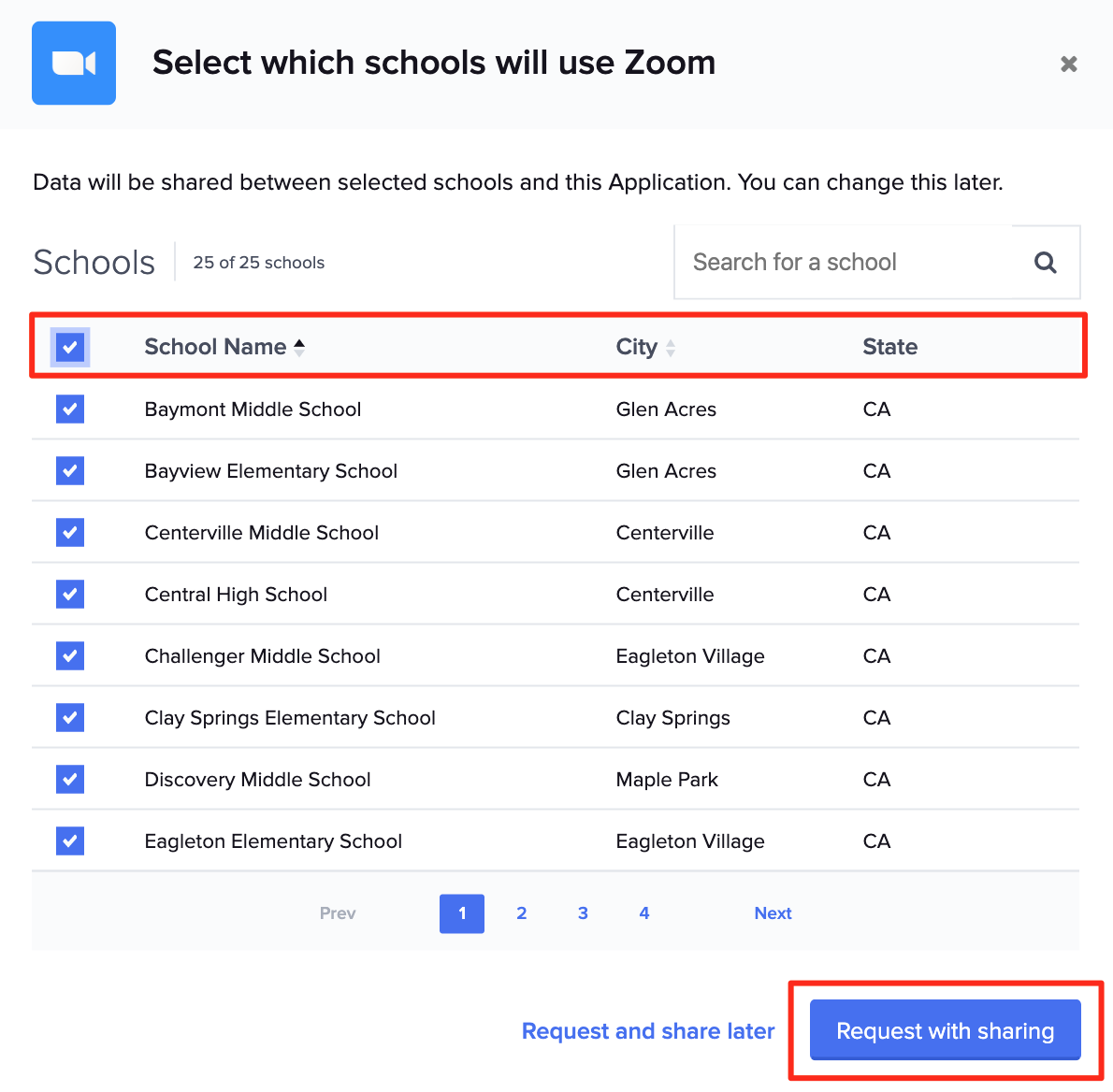Click the Zoom camera app icon

[74, 64]
